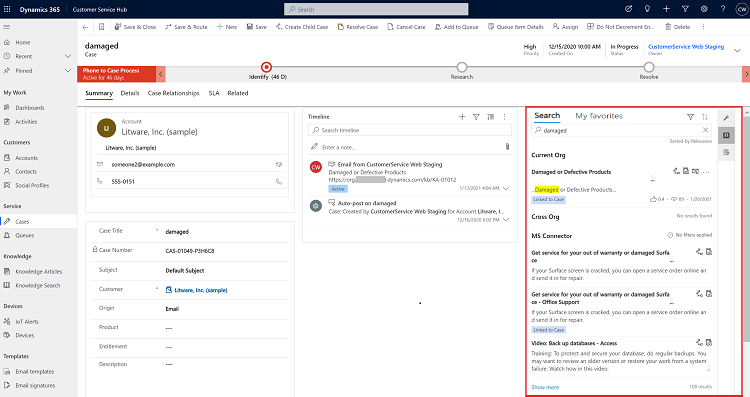Open Knowledge Articles in the sidebar

[38, 271]
